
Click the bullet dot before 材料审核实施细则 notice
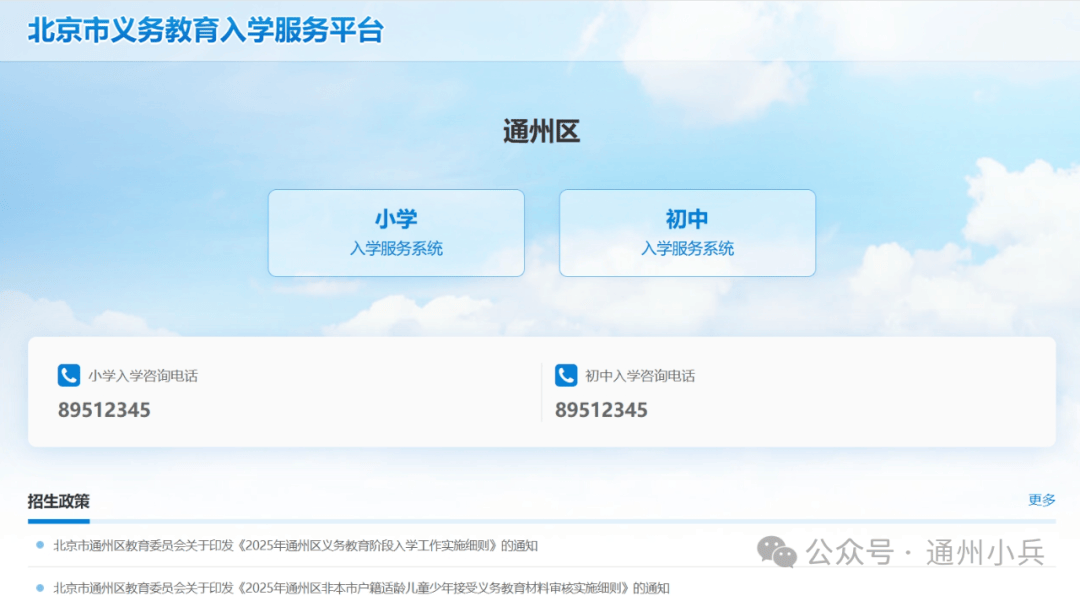point(40,588)
